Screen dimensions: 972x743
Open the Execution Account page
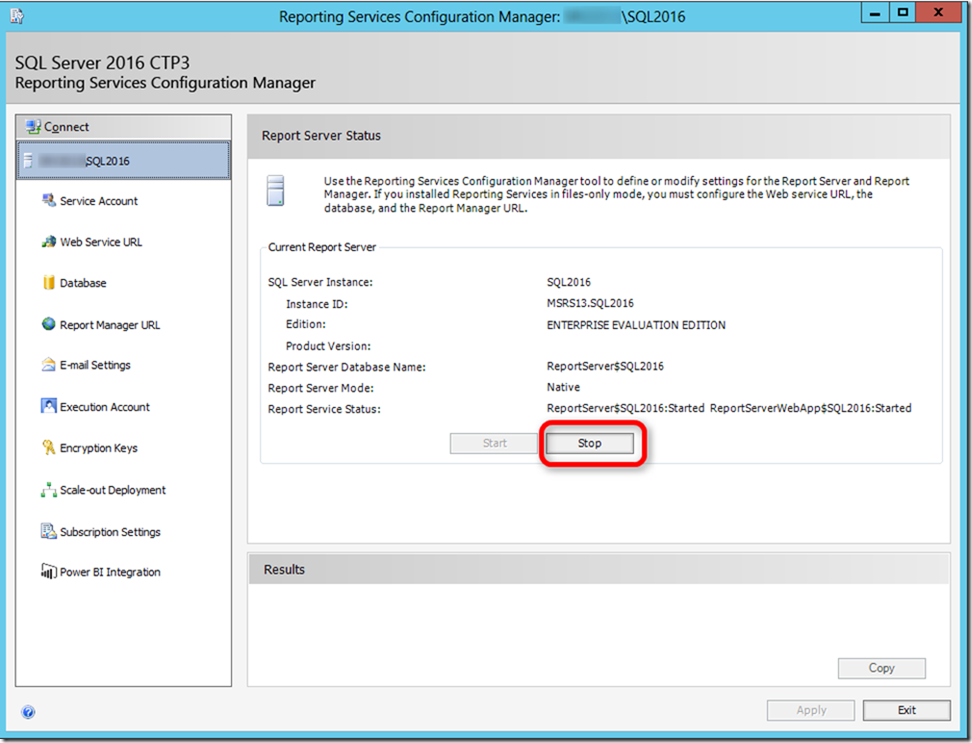105,407
